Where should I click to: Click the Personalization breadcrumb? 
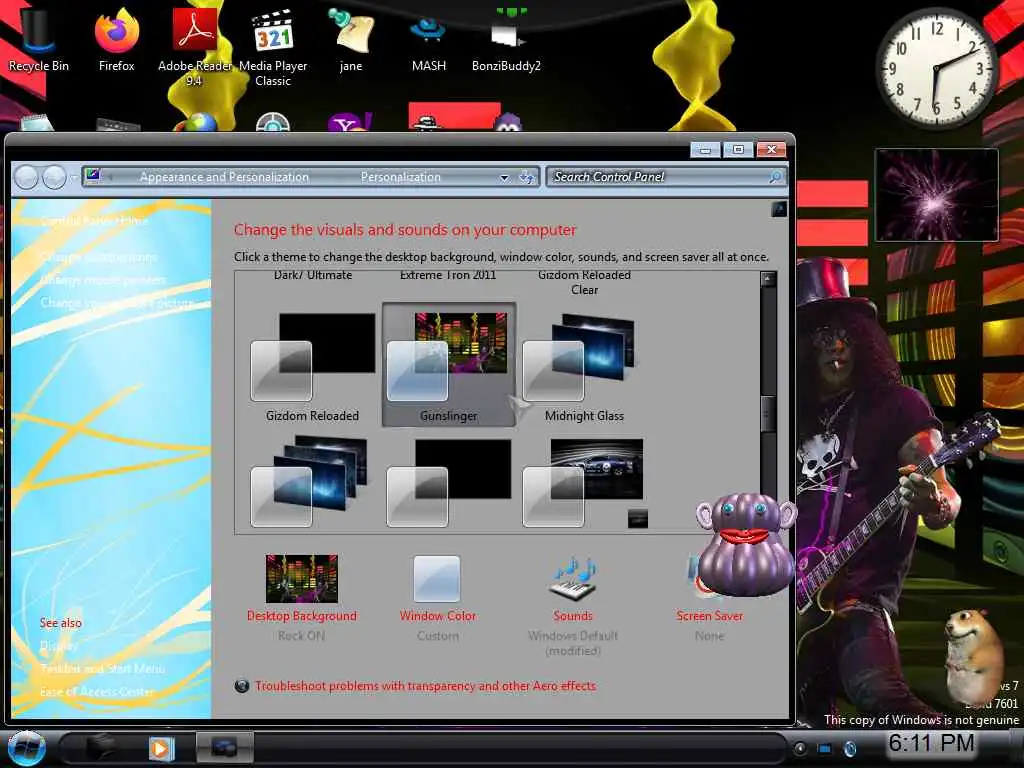pos(400,177)
